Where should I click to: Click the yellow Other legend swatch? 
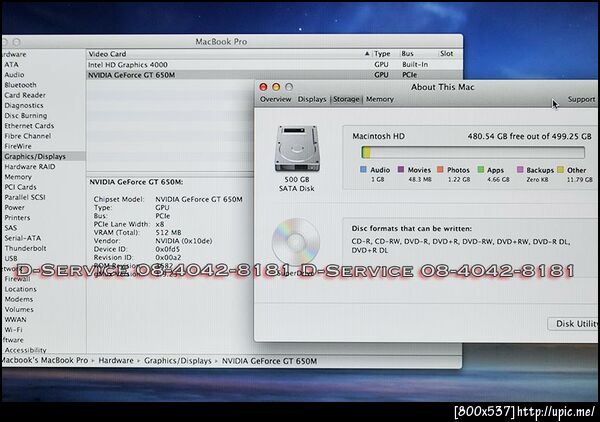[x=560, y=169]
